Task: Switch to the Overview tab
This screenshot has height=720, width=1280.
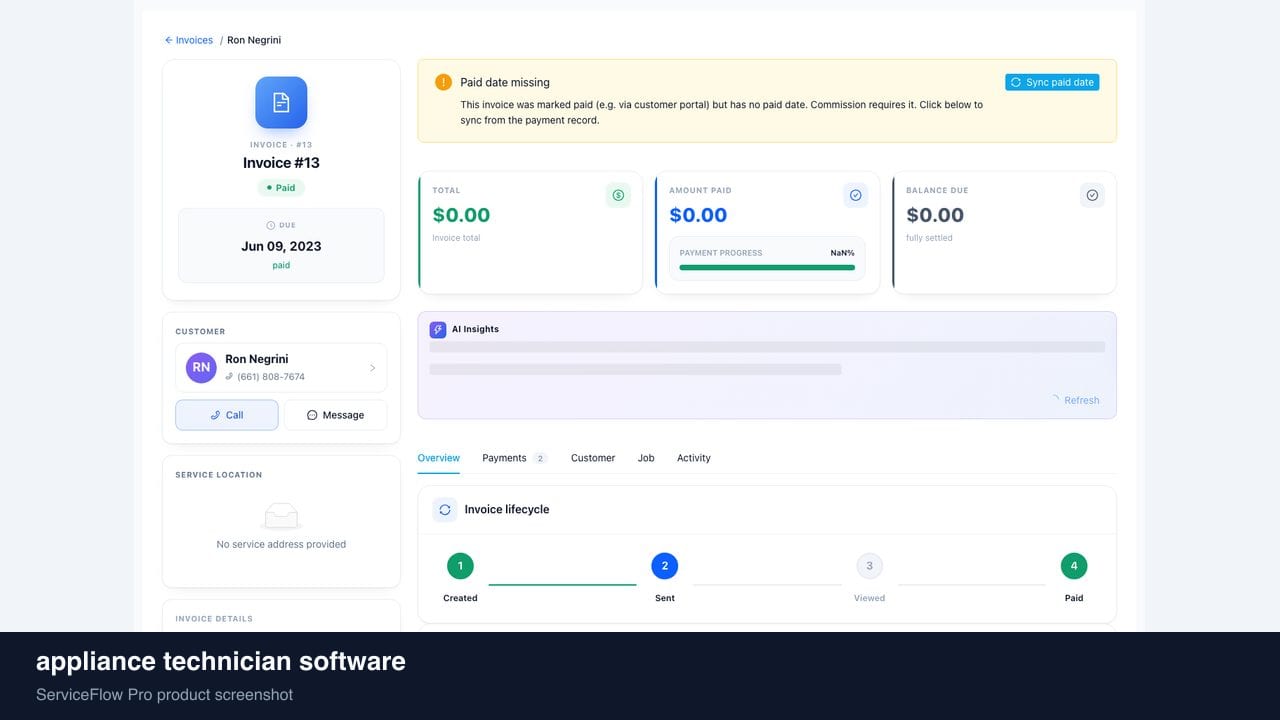Action: point(439,458)
